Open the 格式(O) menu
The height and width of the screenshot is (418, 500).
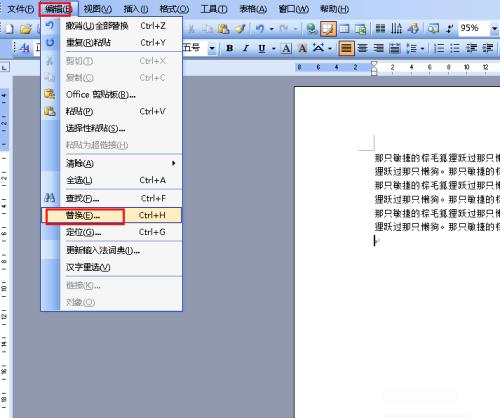(x=174, y=9)
